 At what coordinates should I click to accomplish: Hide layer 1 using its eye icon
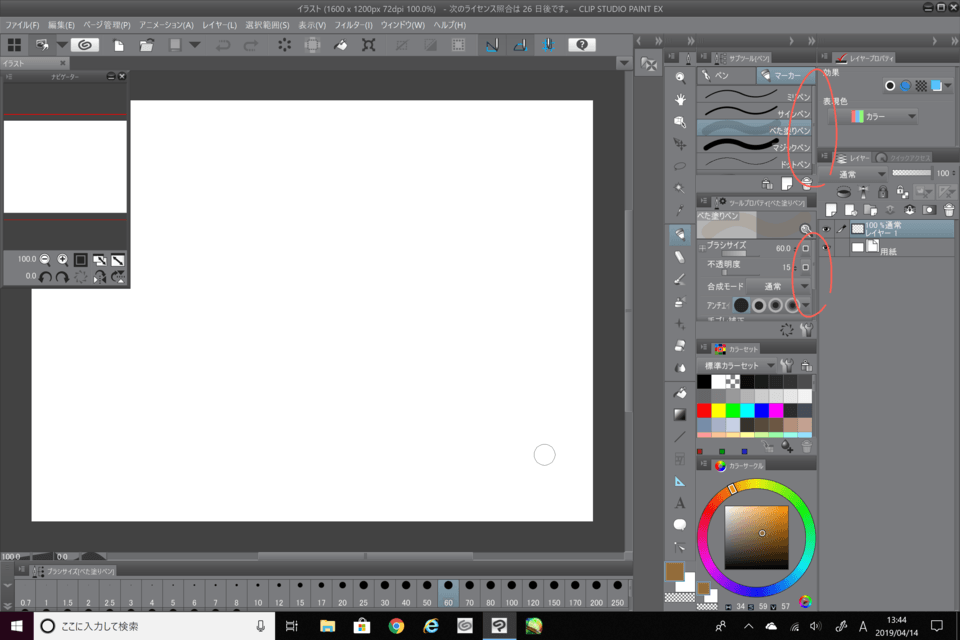pyautogui.click(x=827, y=229)
